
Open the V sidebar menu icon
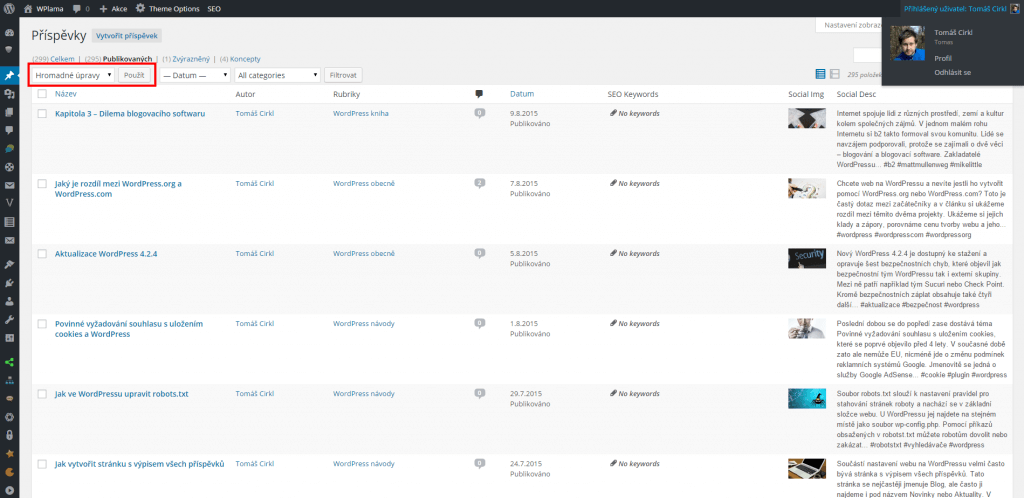click(9, 203)
